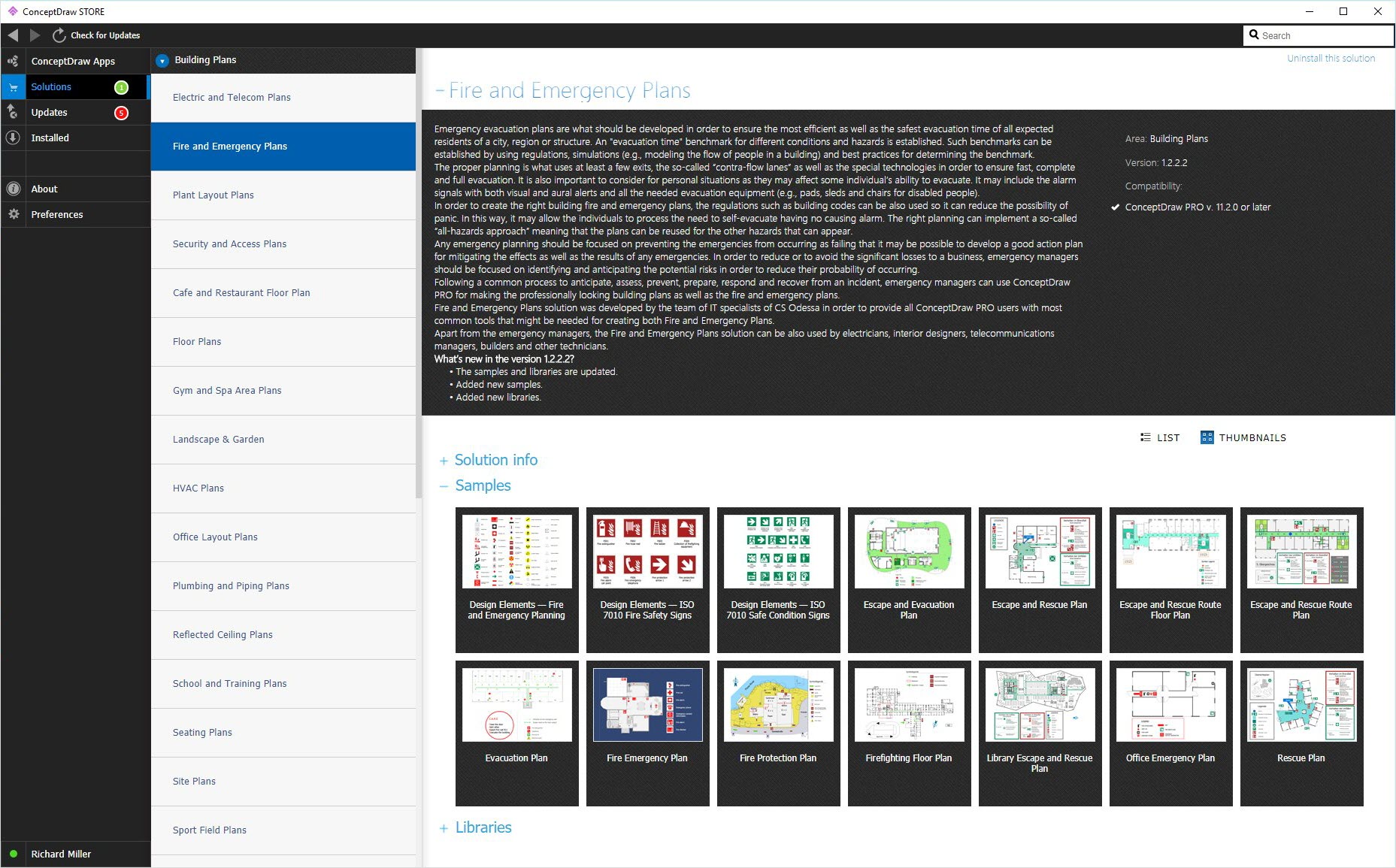This screenshot has width=1396, height=868.
Task: Click the Solutions shopping cart icon
Action: 13,87
